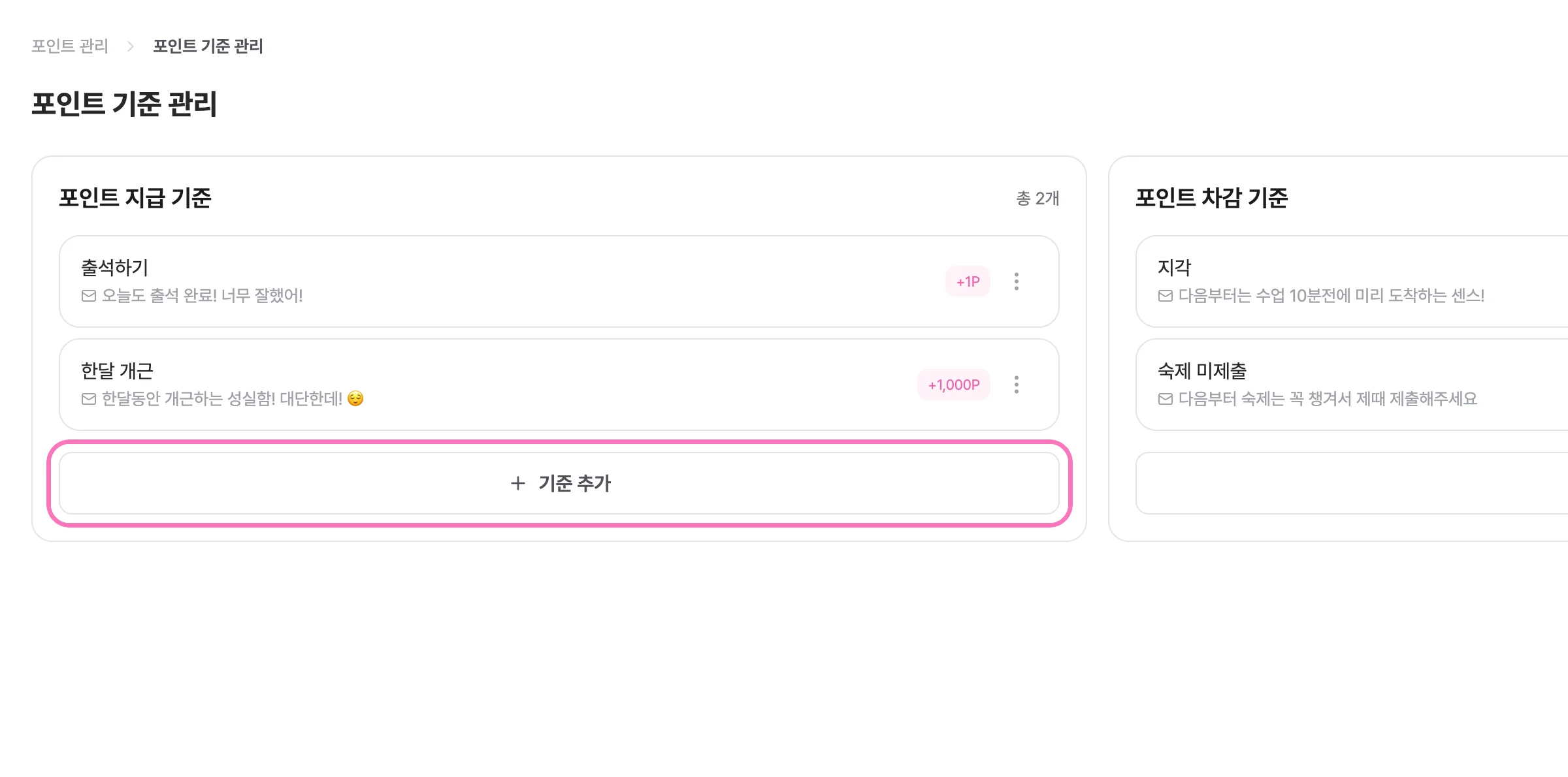The height and width of the screenshot is (777, 1568).
Task: Click the empty add button in 포인트 차감 기준
Action: click(1352, 483)
